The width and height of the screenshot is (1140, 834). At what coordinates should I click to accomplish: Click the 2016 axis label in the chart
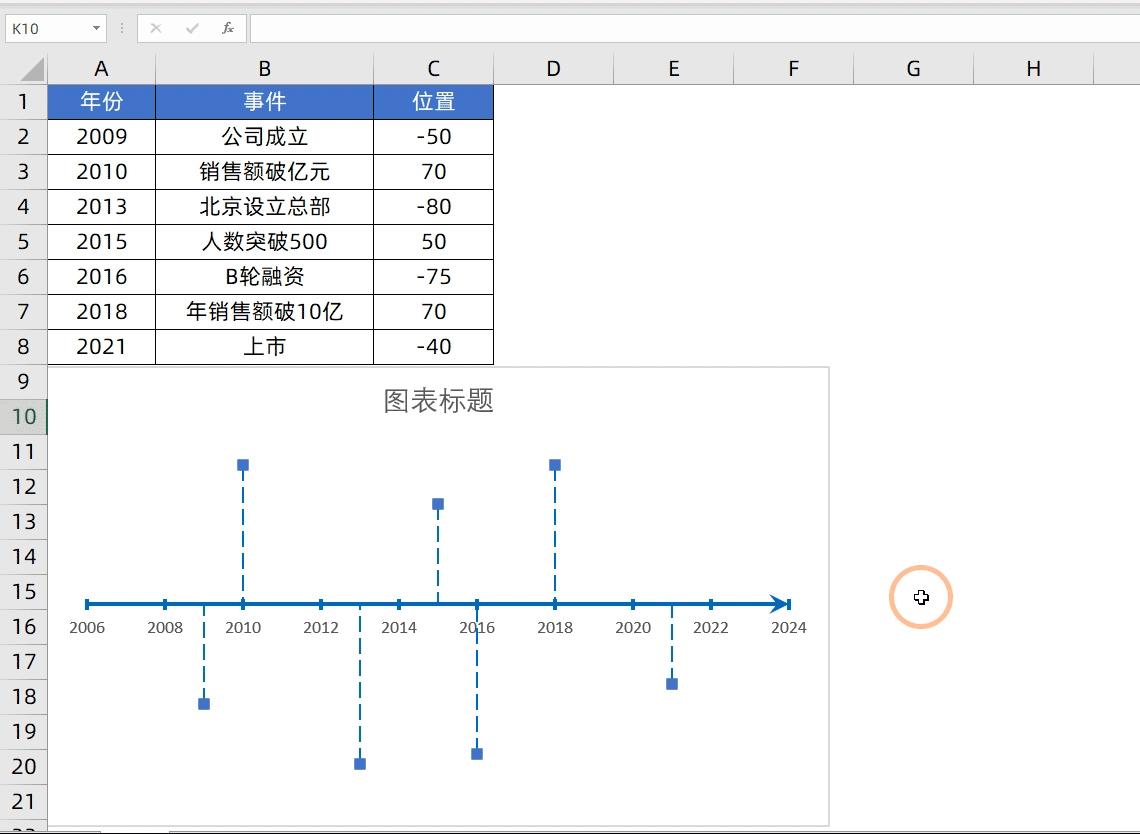pos(477,627)
